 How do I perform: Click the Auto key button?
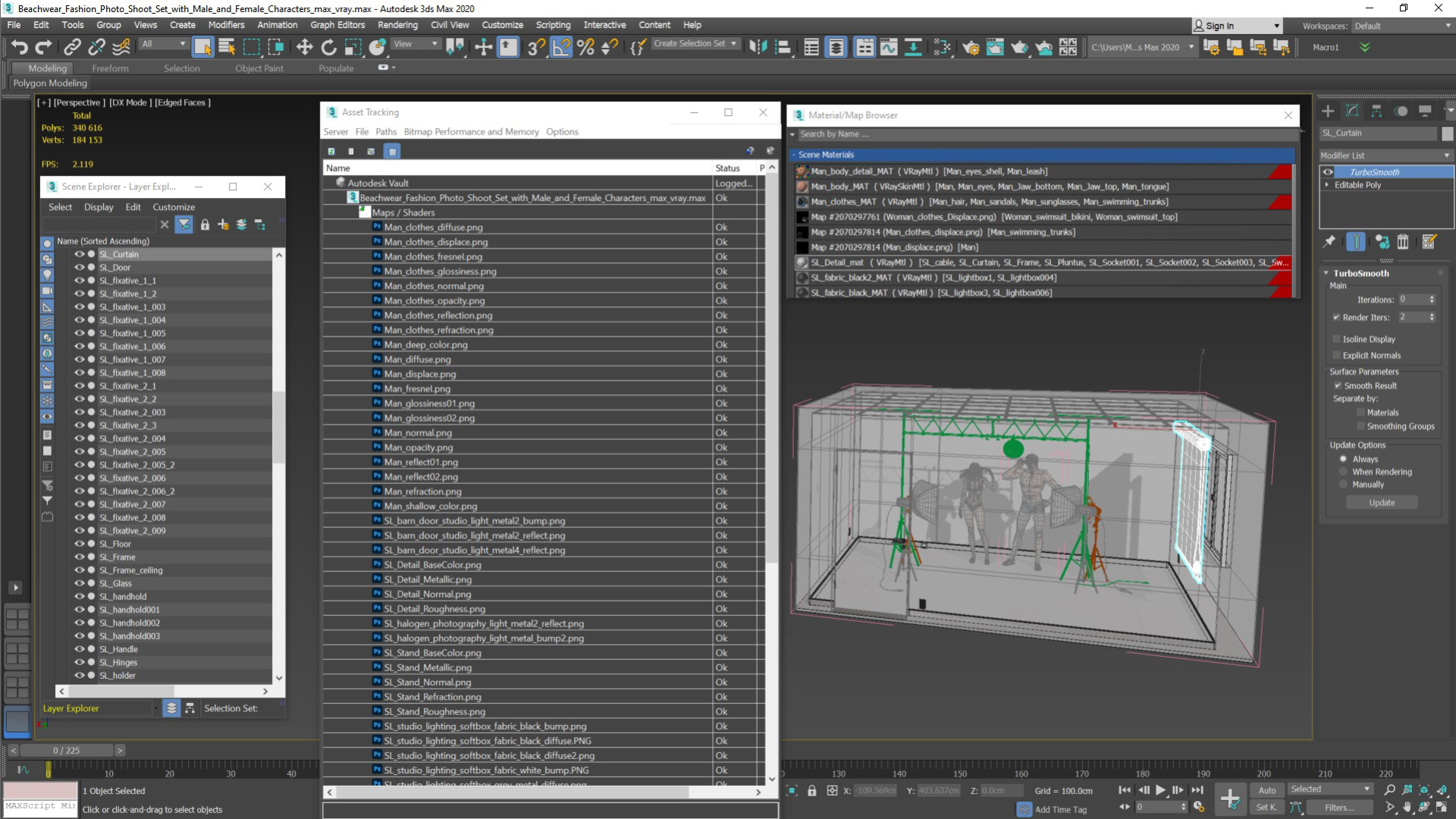(1267, 790)
